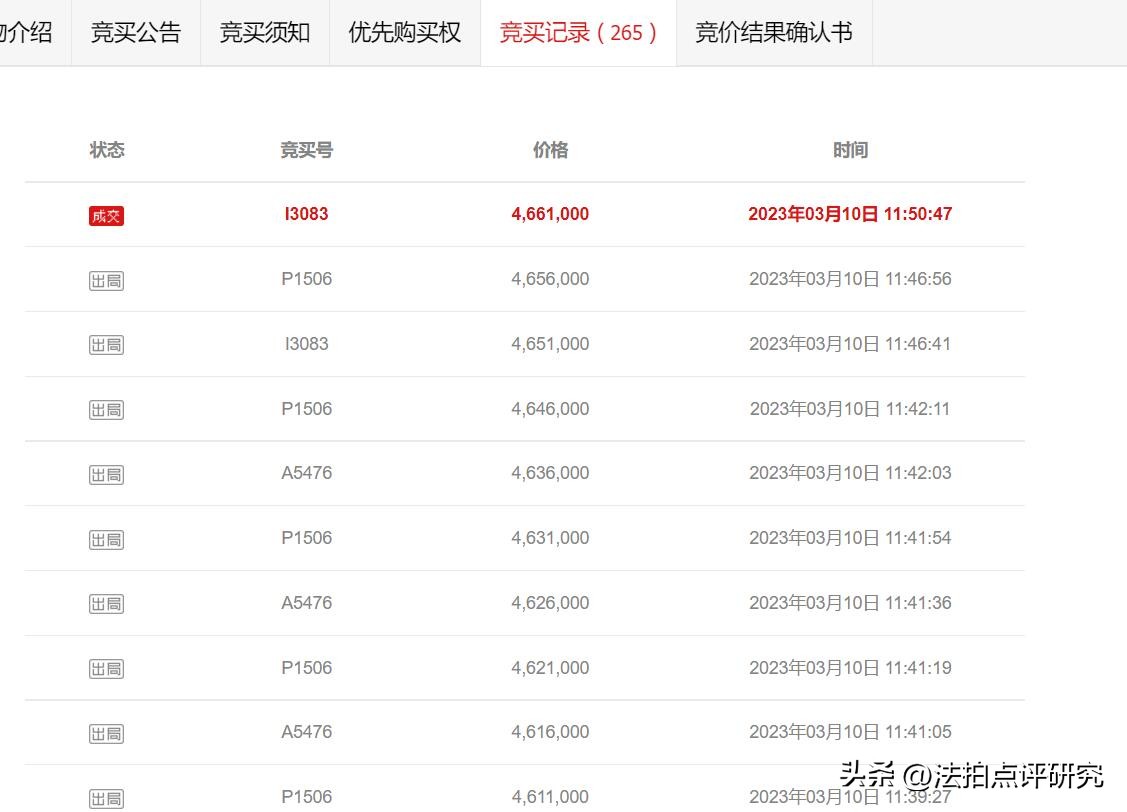1127x812 pixels.
Task: Click the 出局 badge on the 11:42:11 row
Action: click(106, 409)
